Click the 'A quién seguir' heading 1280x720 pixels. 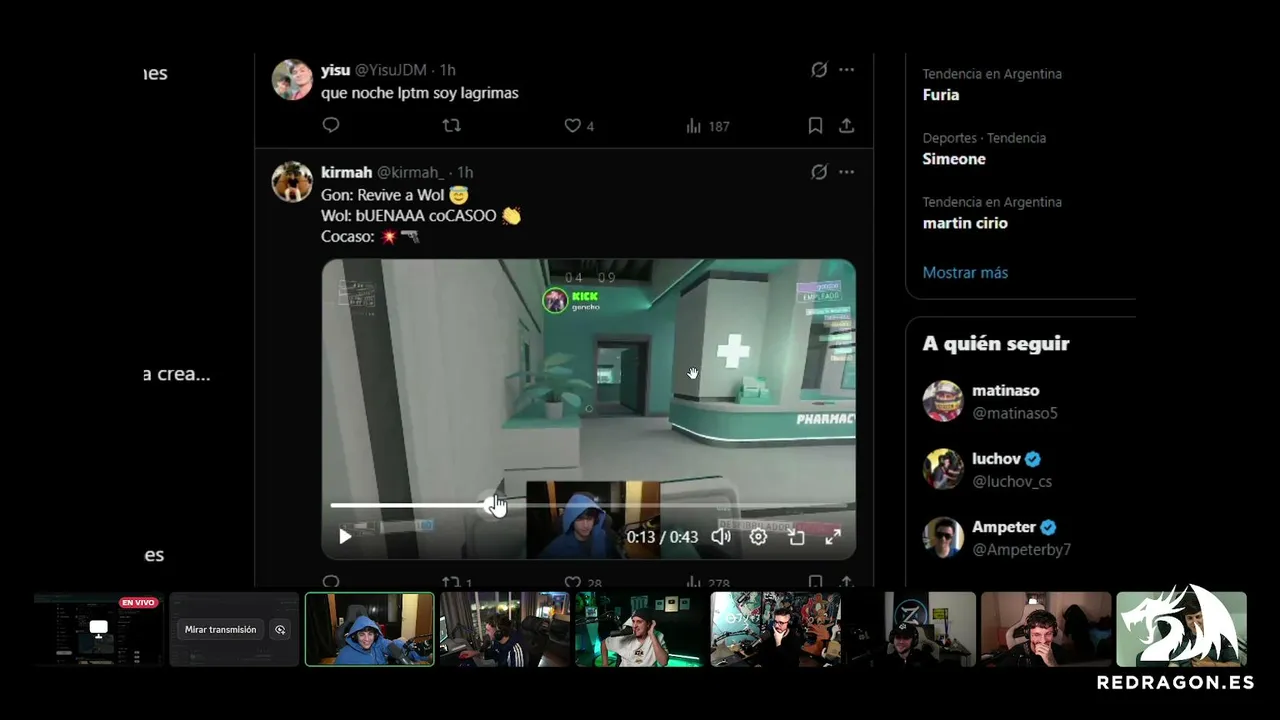tap(996, 344)
